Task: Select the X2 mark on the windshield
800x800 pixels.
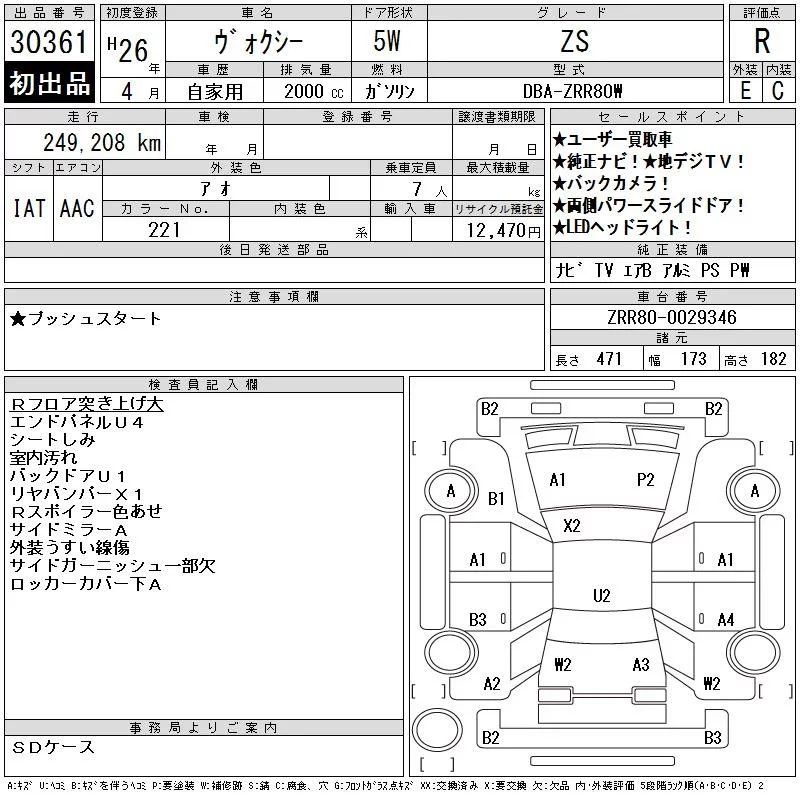Action: pyautogui.click(x=571, y=526)
